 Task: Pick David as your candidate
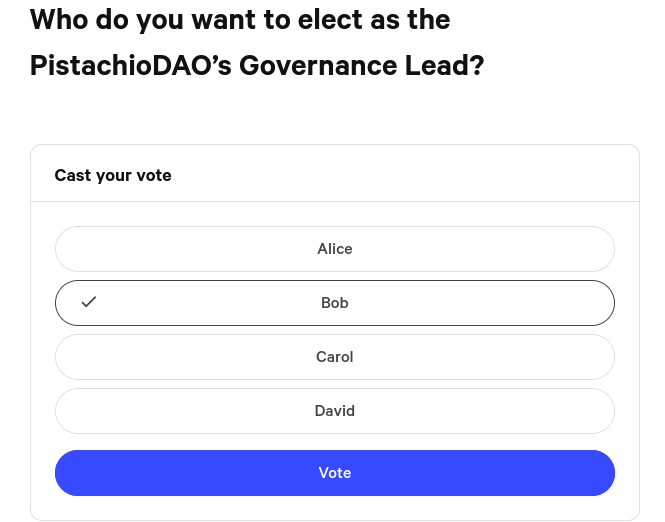(x=334, y=411)
